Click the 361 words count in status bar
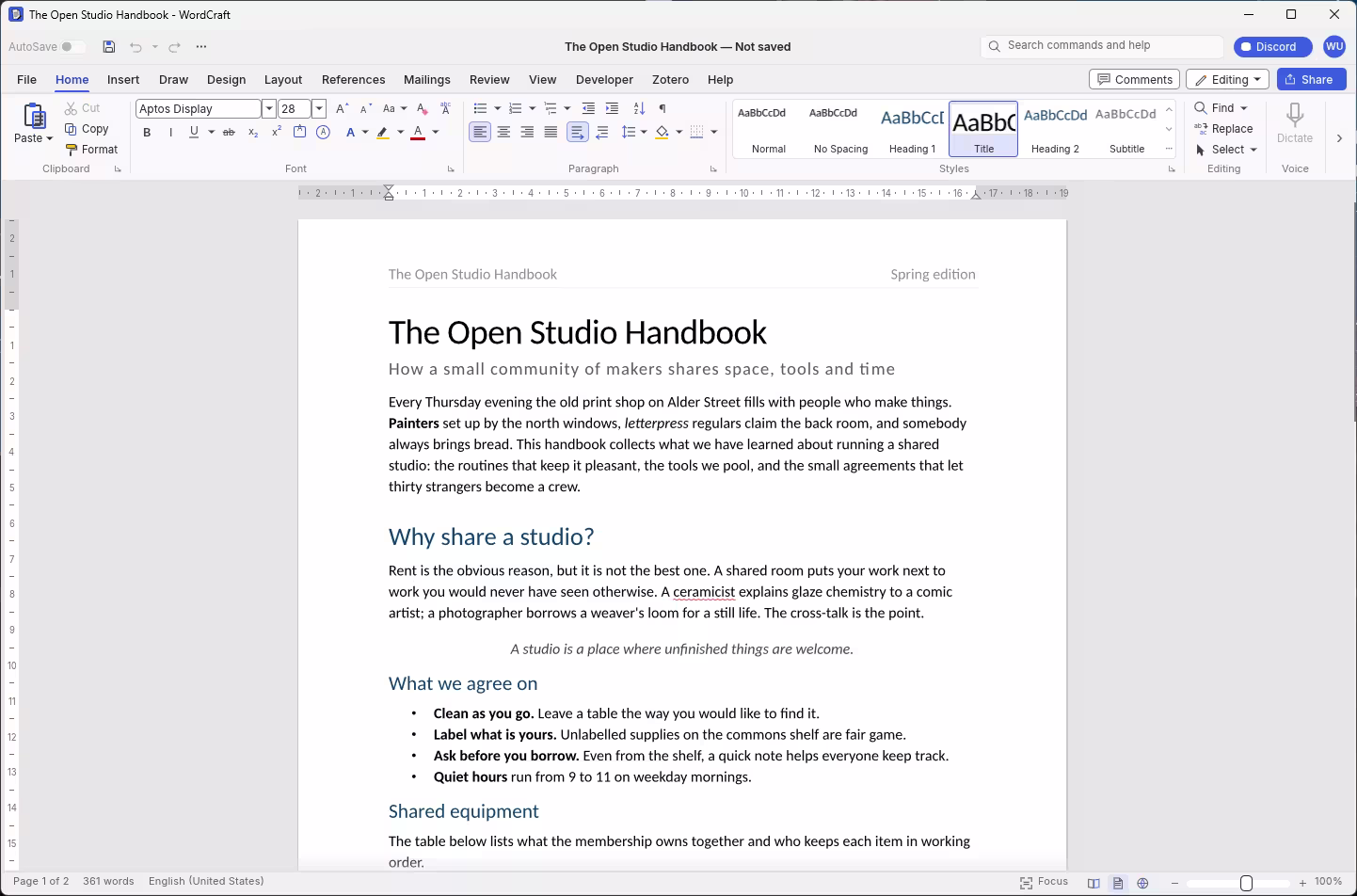 108,882
